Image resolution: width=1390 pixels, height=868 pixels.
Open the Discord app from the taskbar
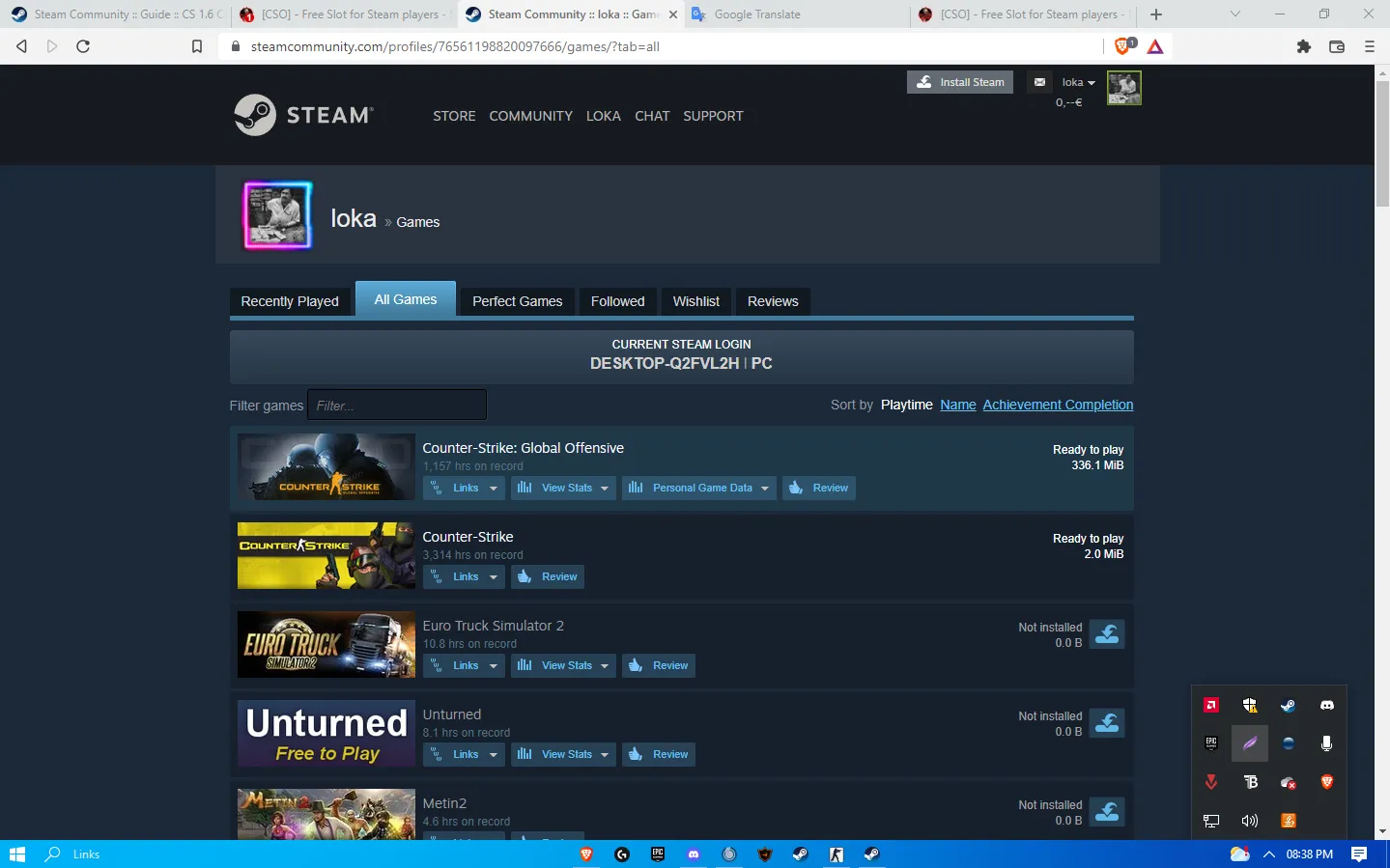(693, 854)
